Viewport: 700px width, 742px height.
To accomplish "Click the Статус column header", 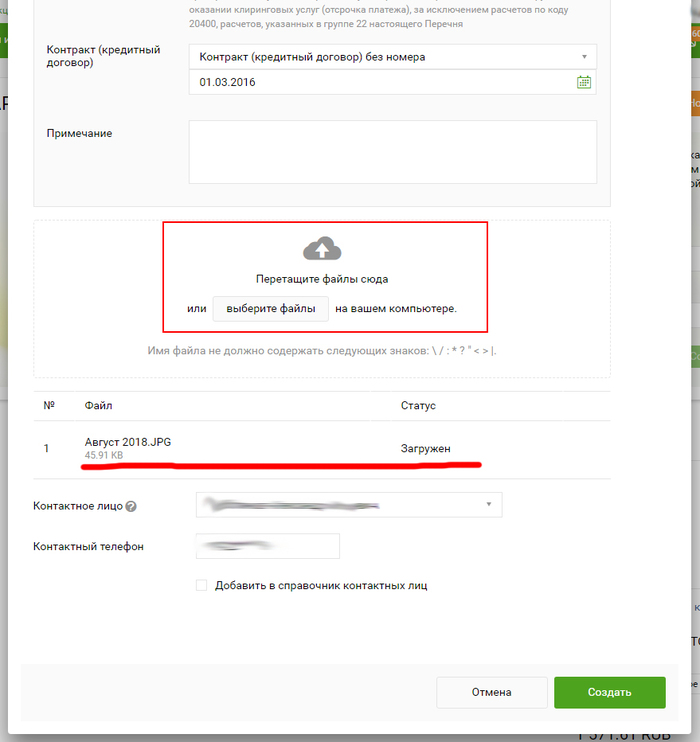I will [x=418, y=406].
